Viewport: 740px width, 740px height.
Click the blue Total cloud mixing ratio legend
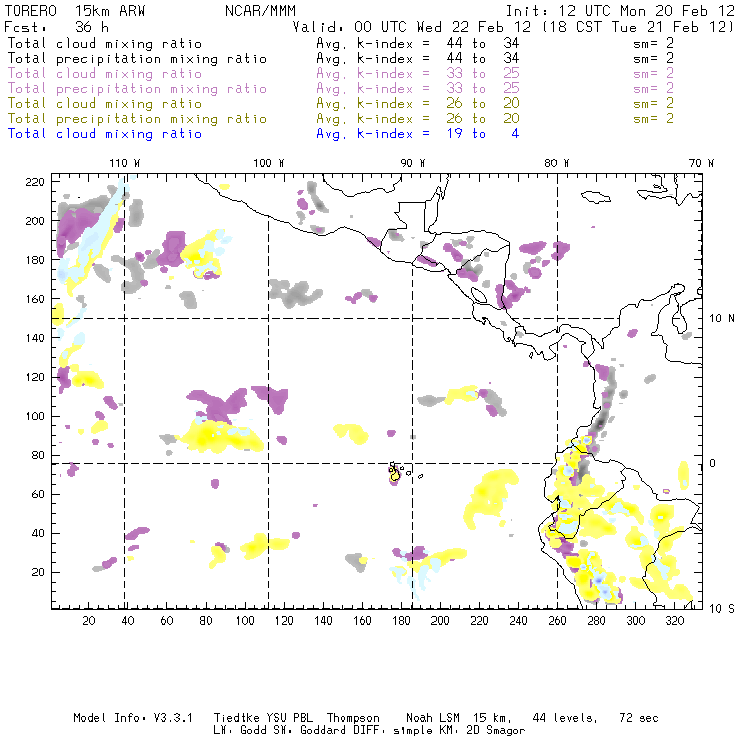[x=105, y=133]
